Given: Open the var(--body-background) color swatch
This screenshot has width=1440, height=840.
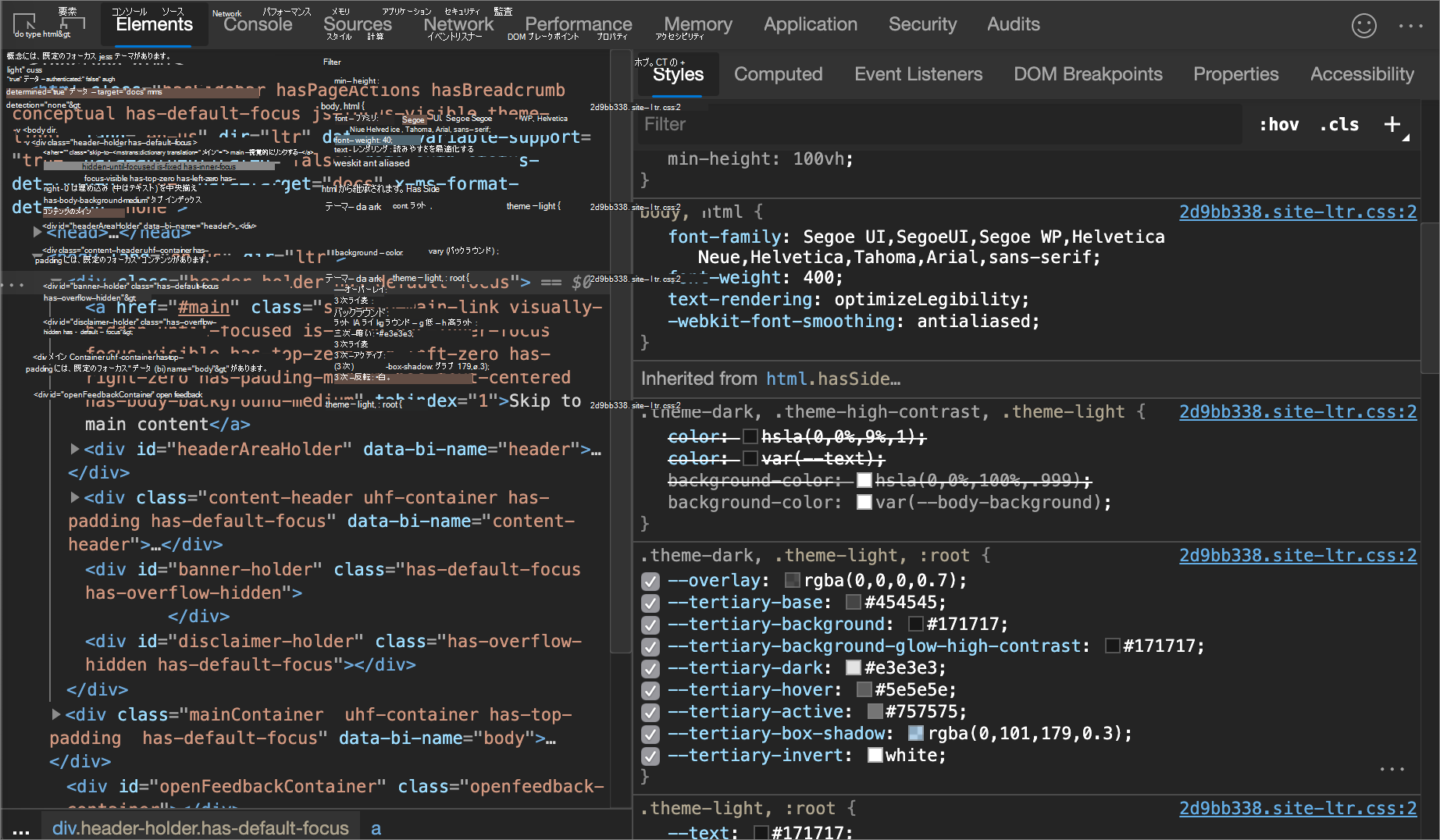Looking at the screenshot, I should (x=864, y=502).
